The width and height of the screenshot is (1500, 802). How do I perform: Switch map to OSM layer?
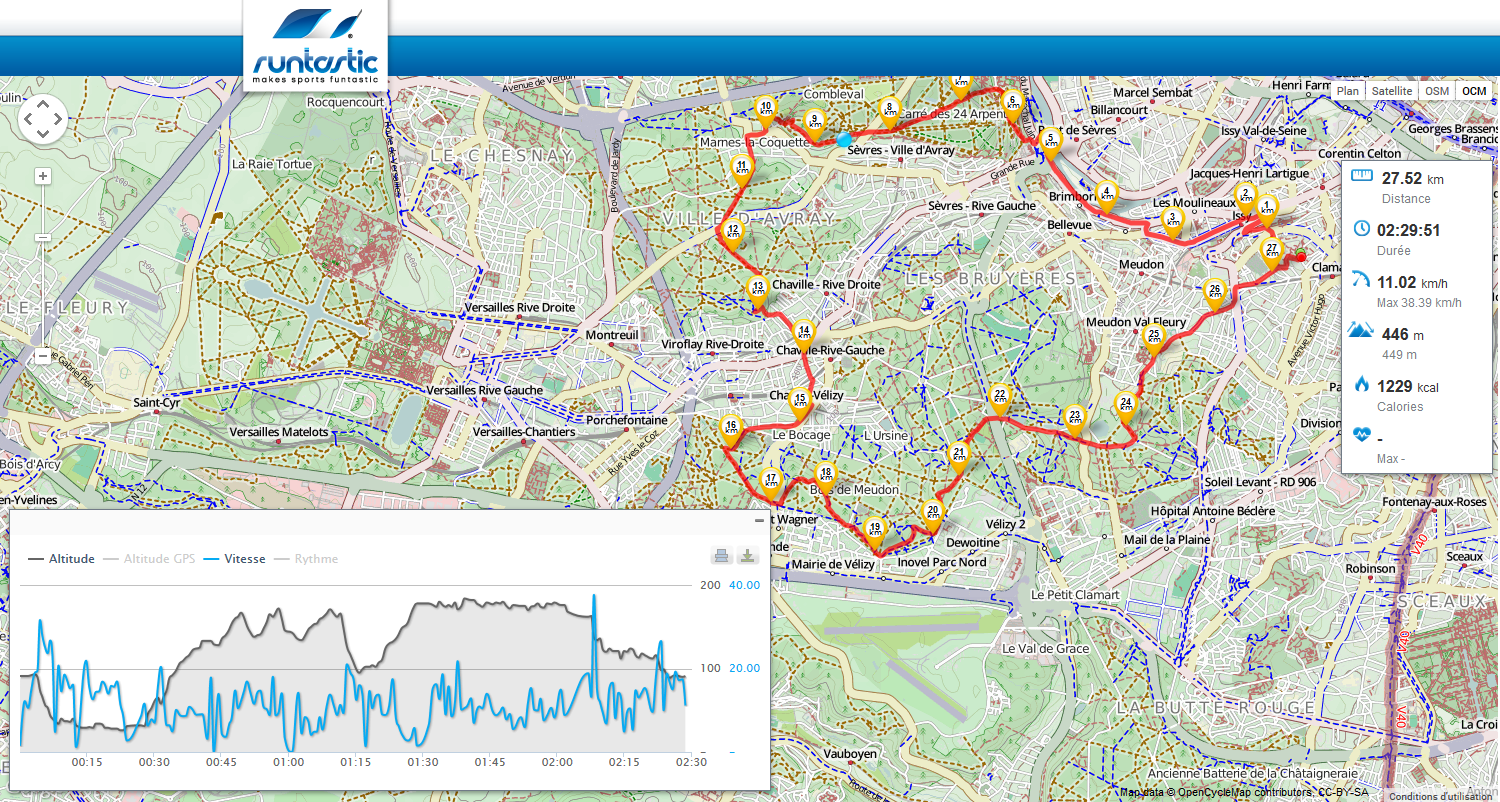point(1437,91)
